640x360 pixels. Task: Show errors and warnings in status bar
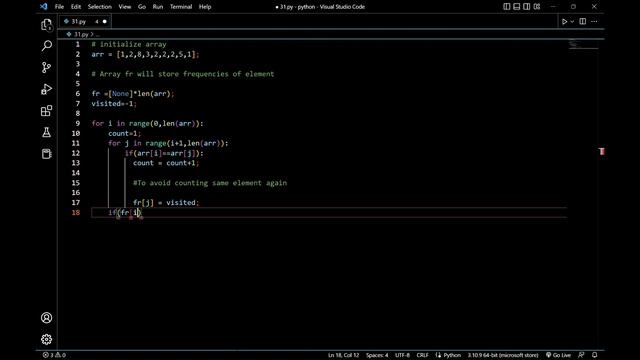pyautogui.click(x=54, y=355)
